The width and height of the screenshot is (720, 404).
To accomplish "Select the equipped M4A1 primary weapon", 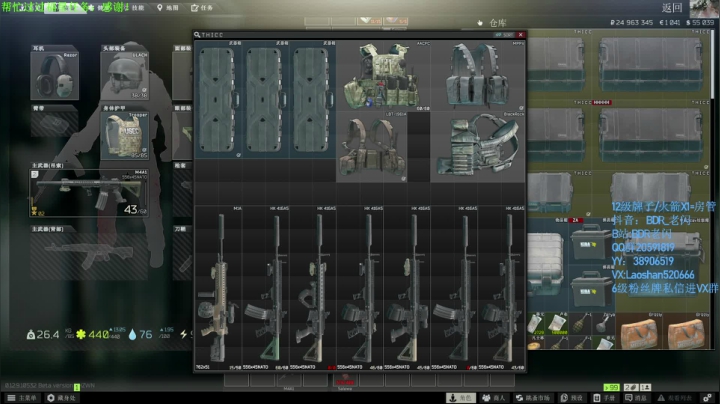I will tap(88, 193).
